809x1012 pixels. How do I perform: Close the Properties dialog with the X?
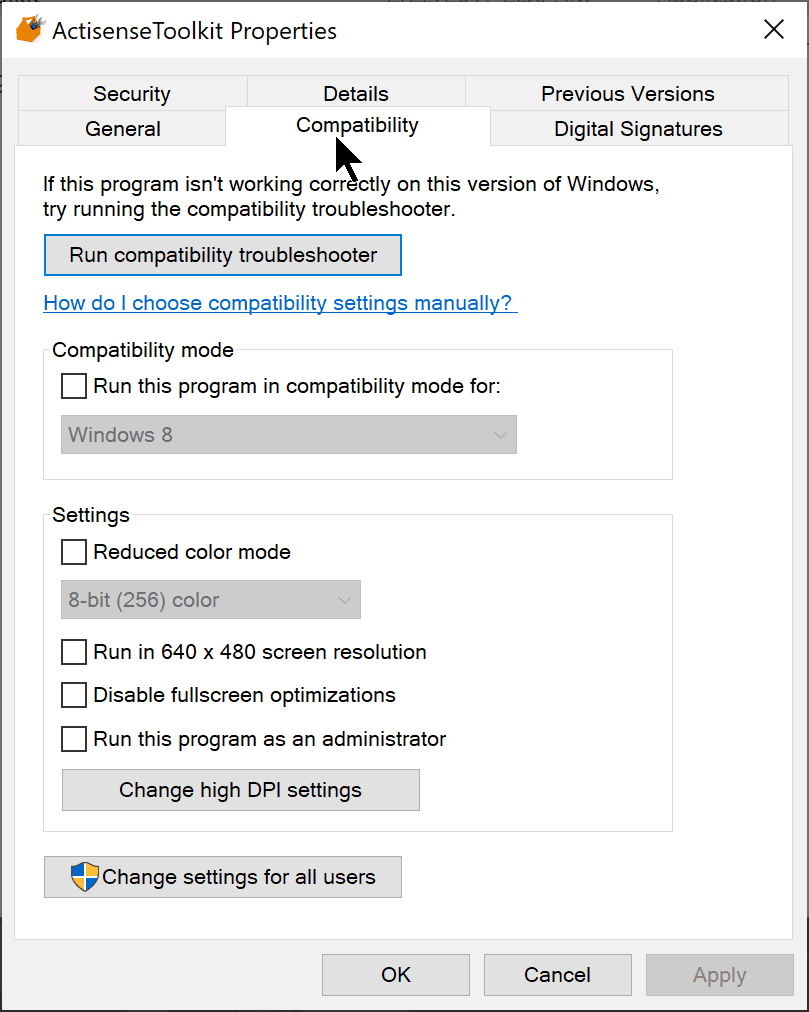[x=773, y=29]
